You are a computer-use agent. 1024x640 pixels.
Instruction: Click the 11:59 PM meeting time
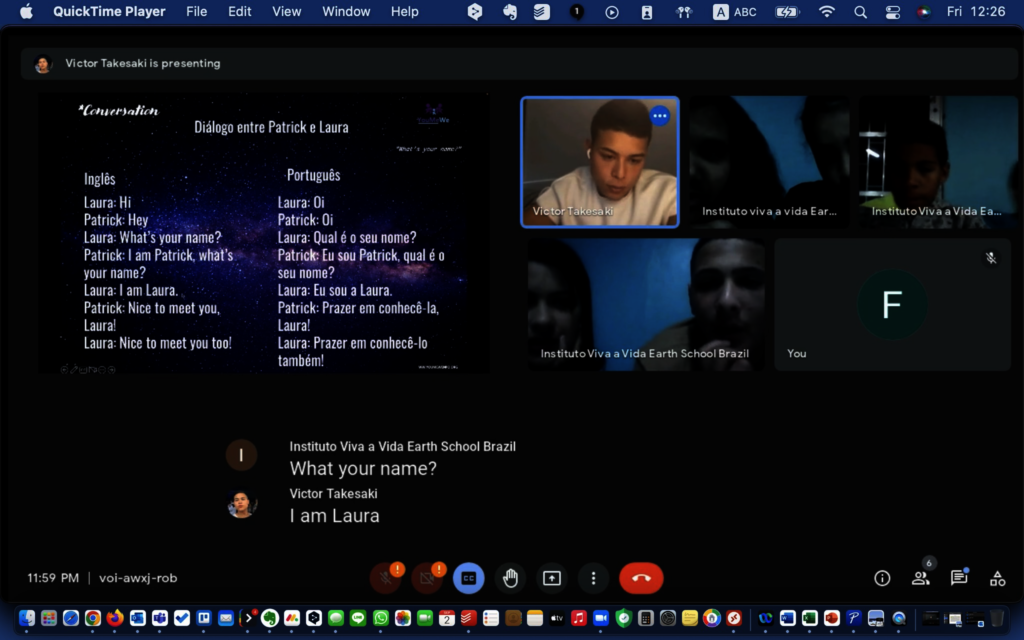point(53,578)
